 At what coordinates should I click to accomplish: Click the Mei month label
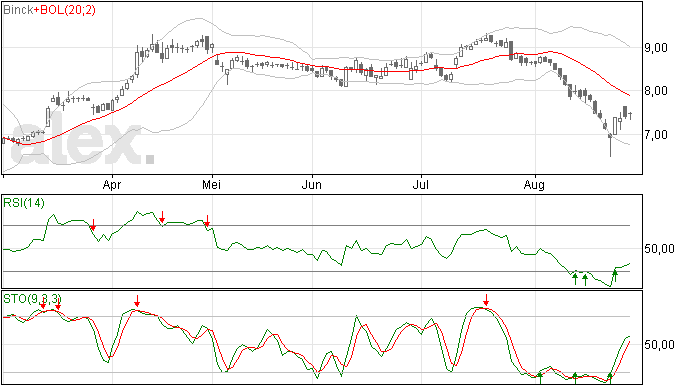(x=212, y=184)
